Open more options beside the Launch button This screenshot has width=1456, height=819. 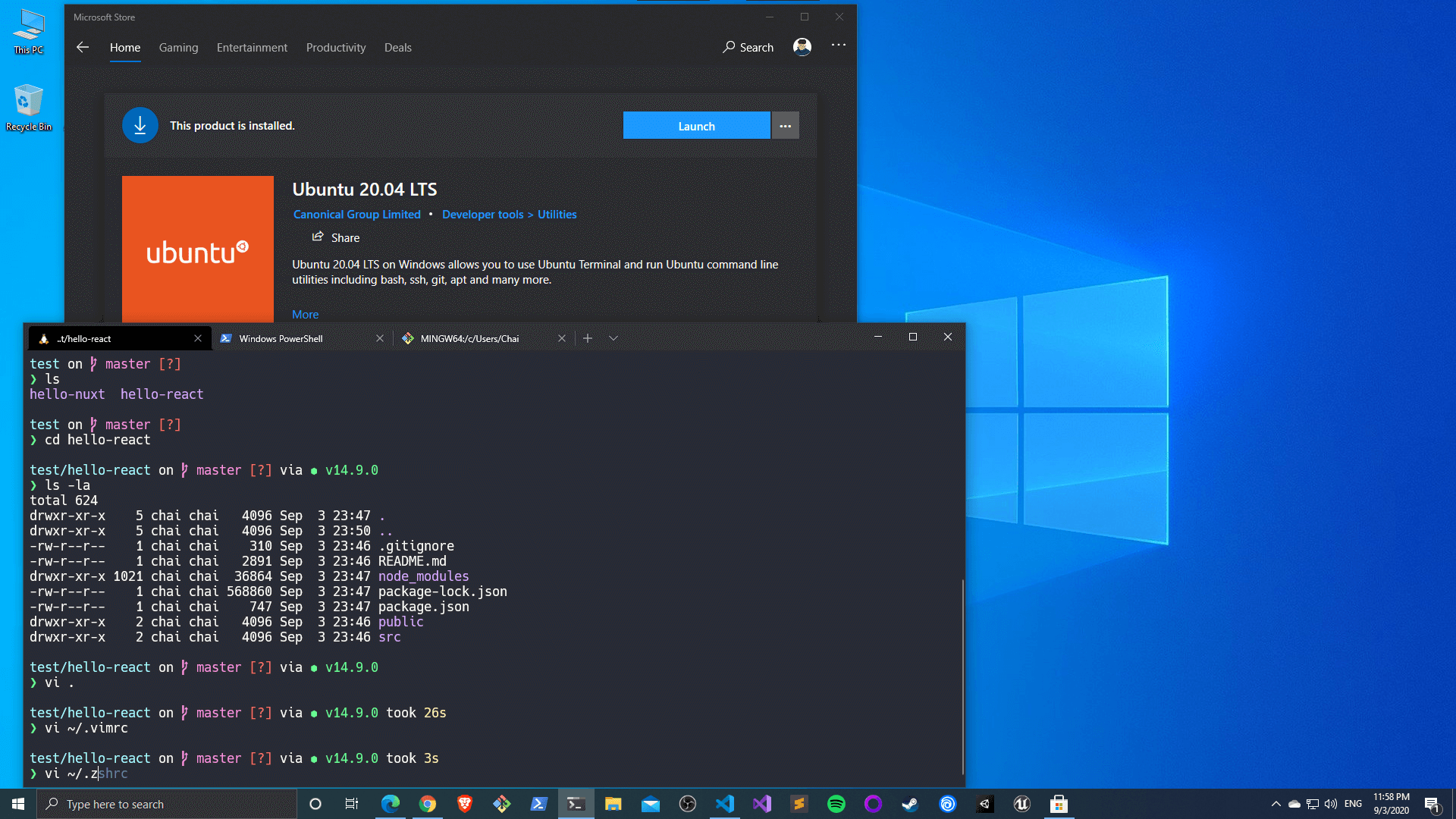pyautogui.click(x=785, y=125)
